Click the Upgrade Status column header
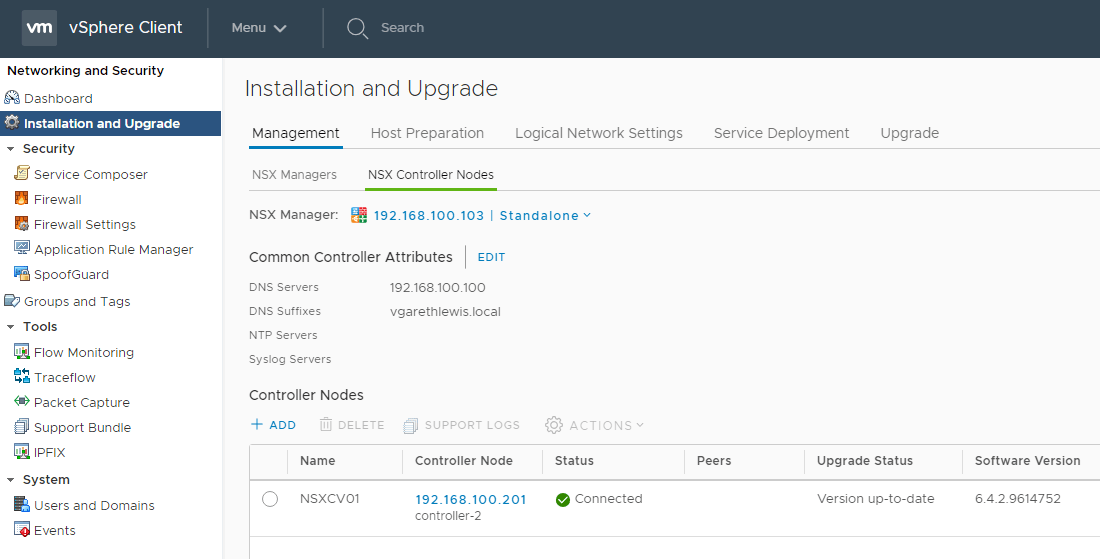The height and width of the screenshot is (559, 1100). click(x=864, y=461)
